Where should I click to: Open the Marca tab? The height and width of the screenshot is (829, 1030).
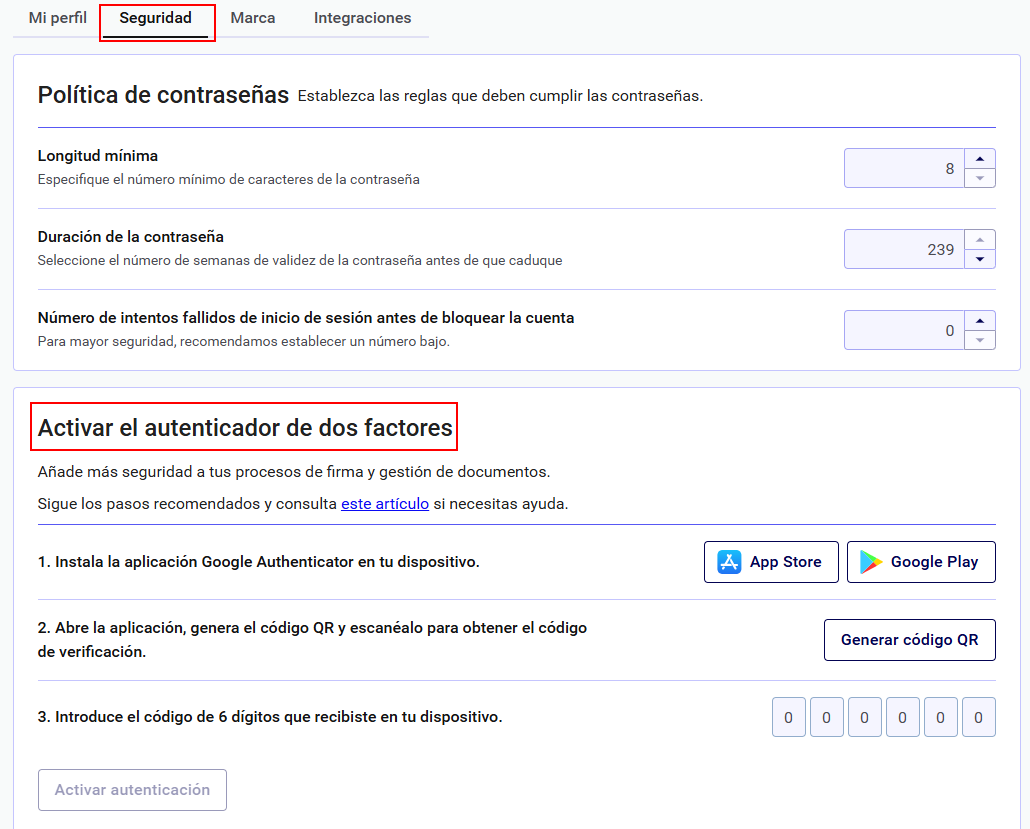[x=252, y=17]
